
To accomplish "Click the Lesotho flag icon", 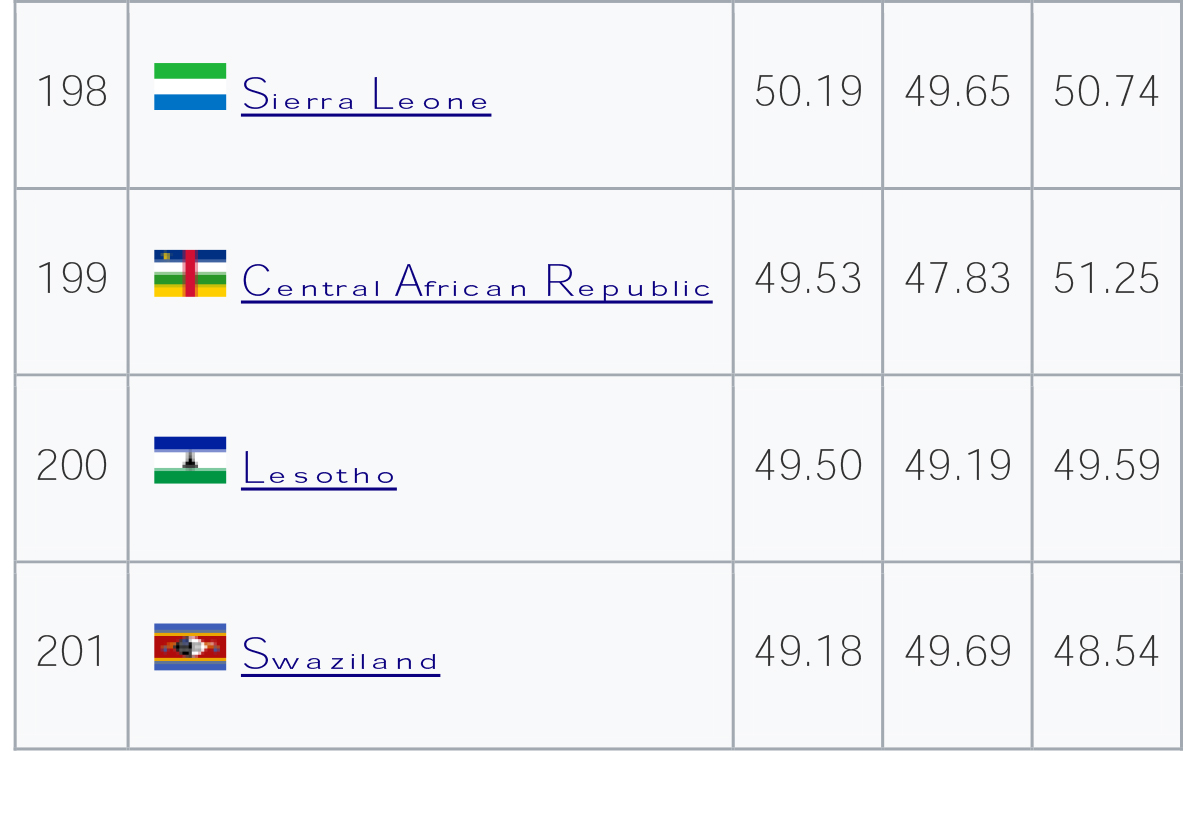I will pyautogui.click(x=190, y=460).
